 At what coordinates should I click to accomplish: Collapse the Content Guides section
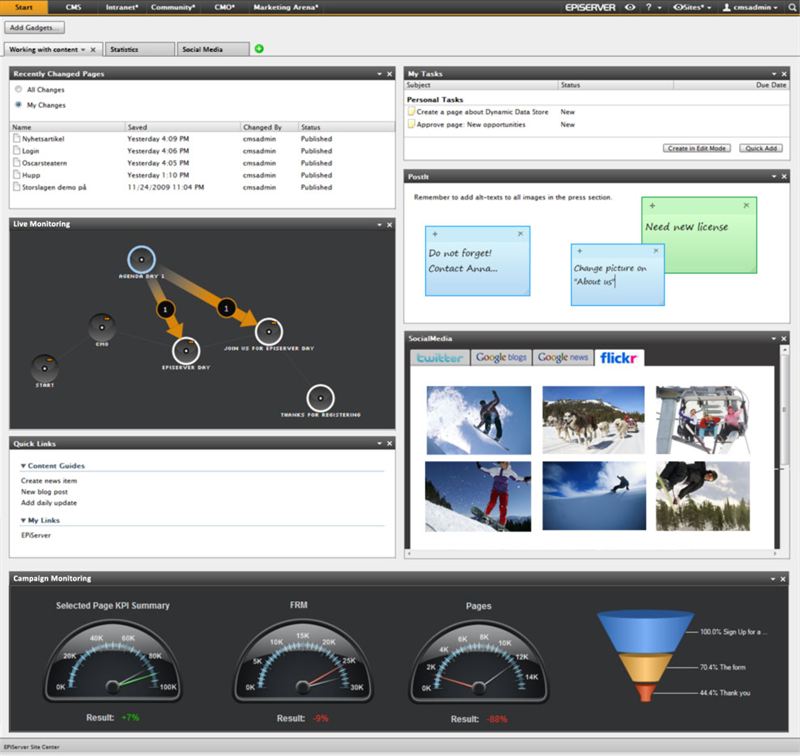click(x=23, y=466)
